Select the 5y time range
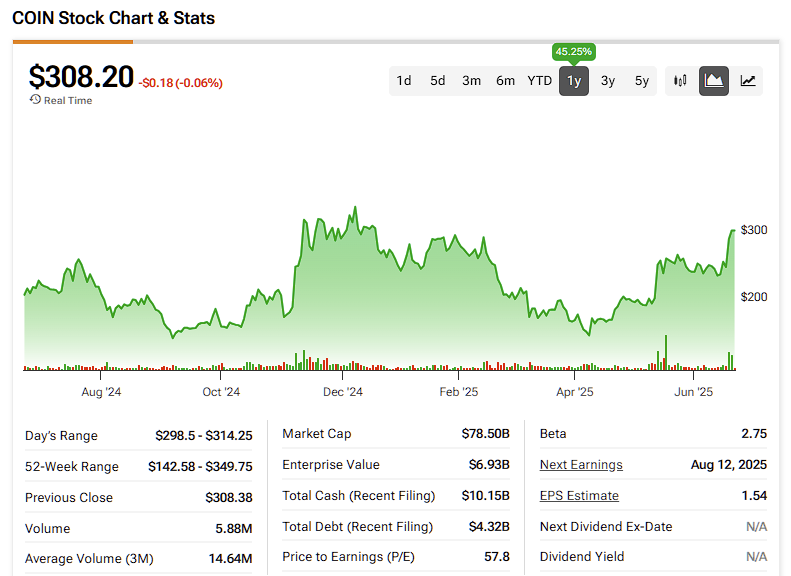791x576 pixels. point(642,81)
